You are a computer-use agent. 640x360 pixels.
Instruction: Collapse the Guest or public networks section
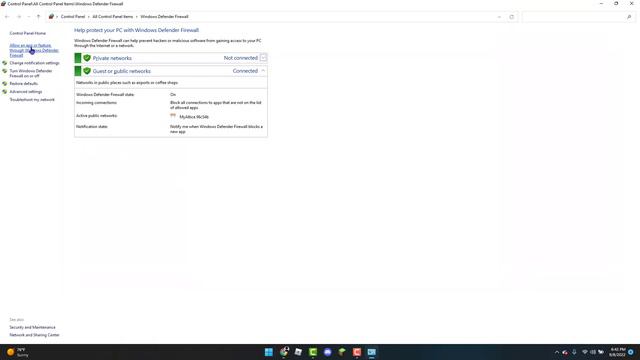pos(263,71)
